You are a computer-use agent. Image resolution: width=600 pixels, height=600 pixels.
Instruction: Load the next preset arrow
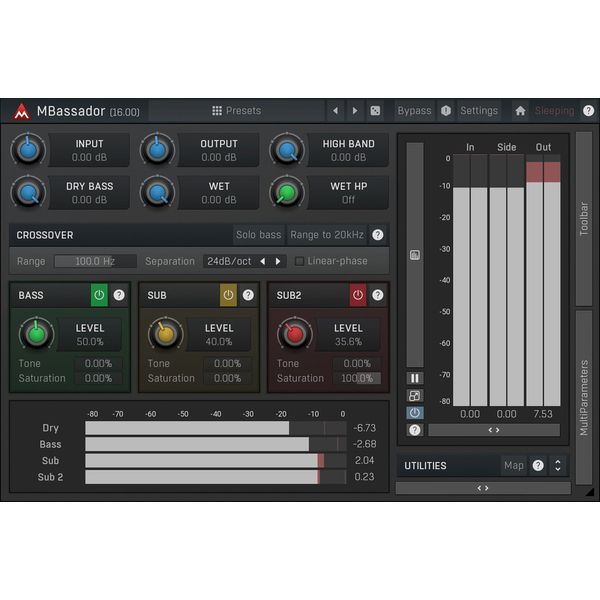pos(355,111)
